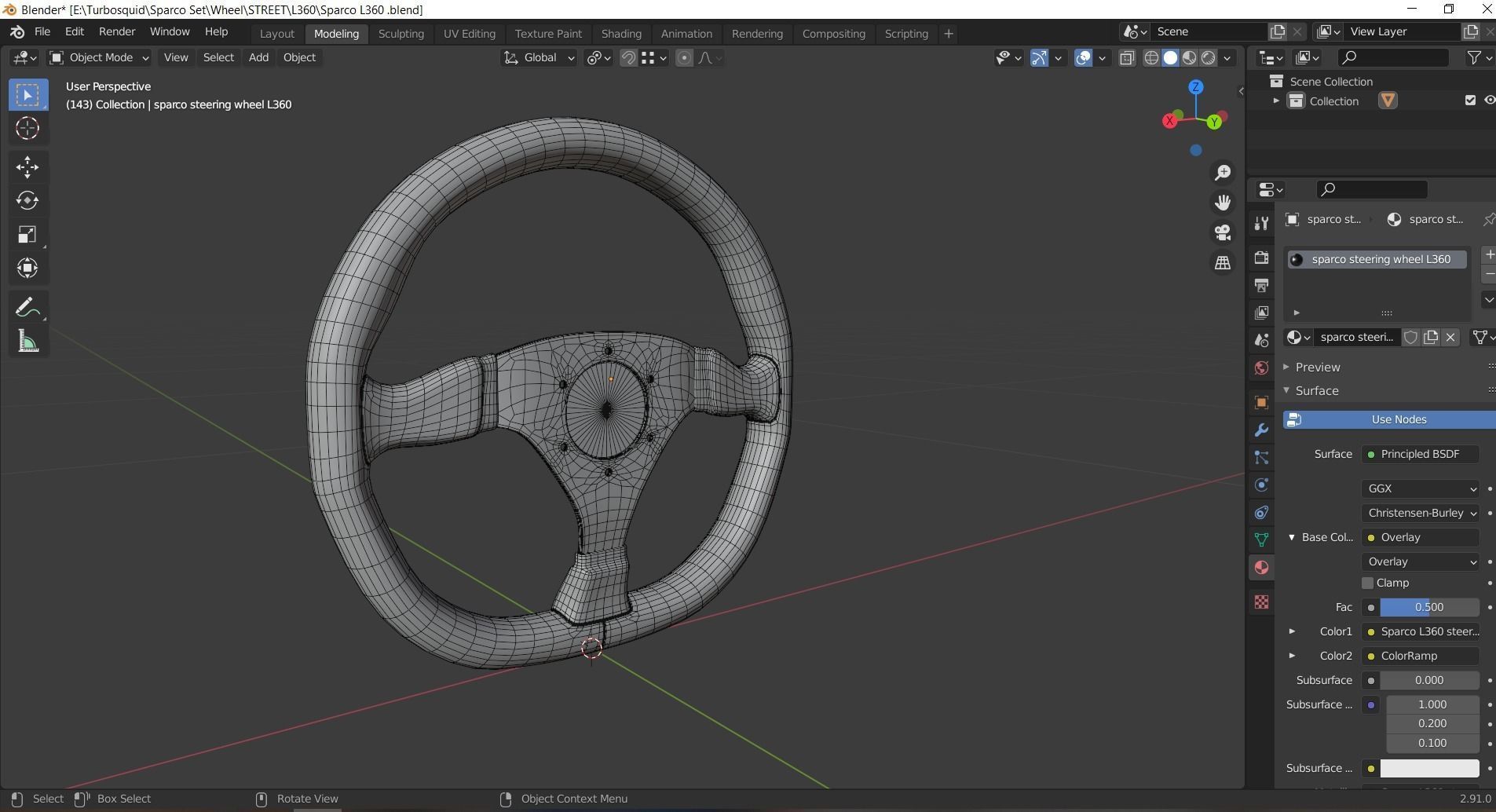This screenshot has height=812, width=1496.
Task: Click the pan view hand icon
Action: [x=1223, y=203]
